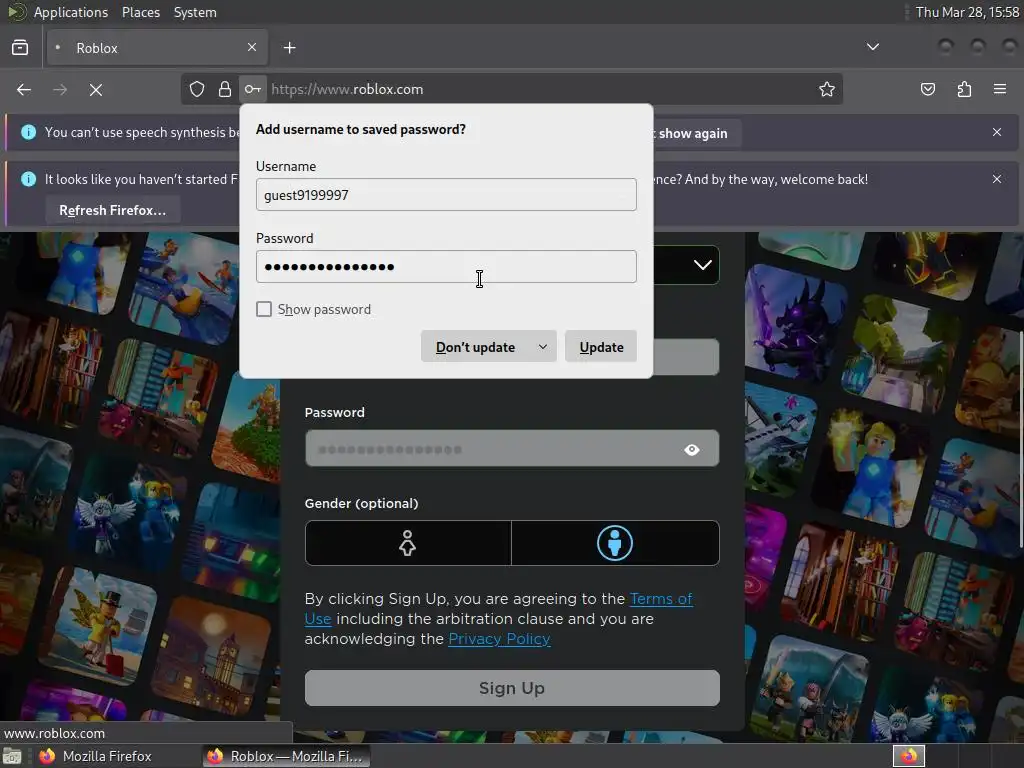Select the male gender icon
Image resolution: width=1024 pixels, height=768 pixels.
(x=615, y=543)
